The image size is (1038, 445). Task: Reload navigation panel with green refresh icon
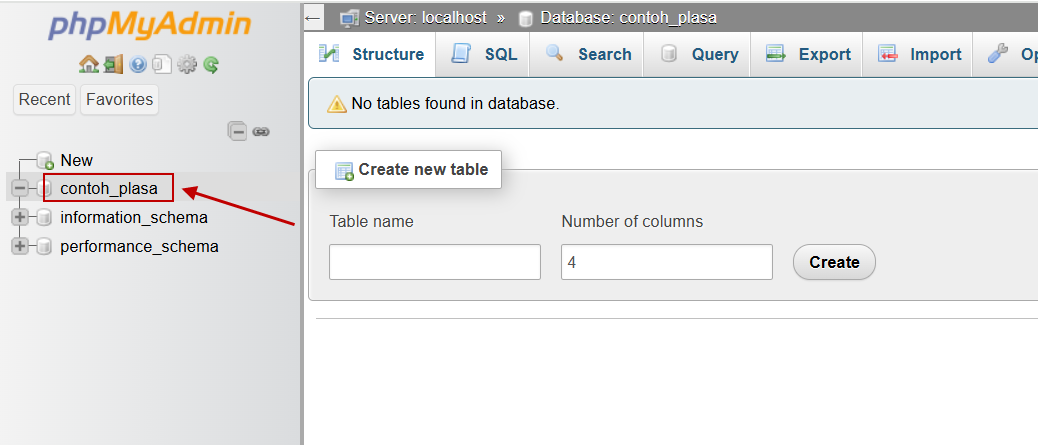click(211, 64)
